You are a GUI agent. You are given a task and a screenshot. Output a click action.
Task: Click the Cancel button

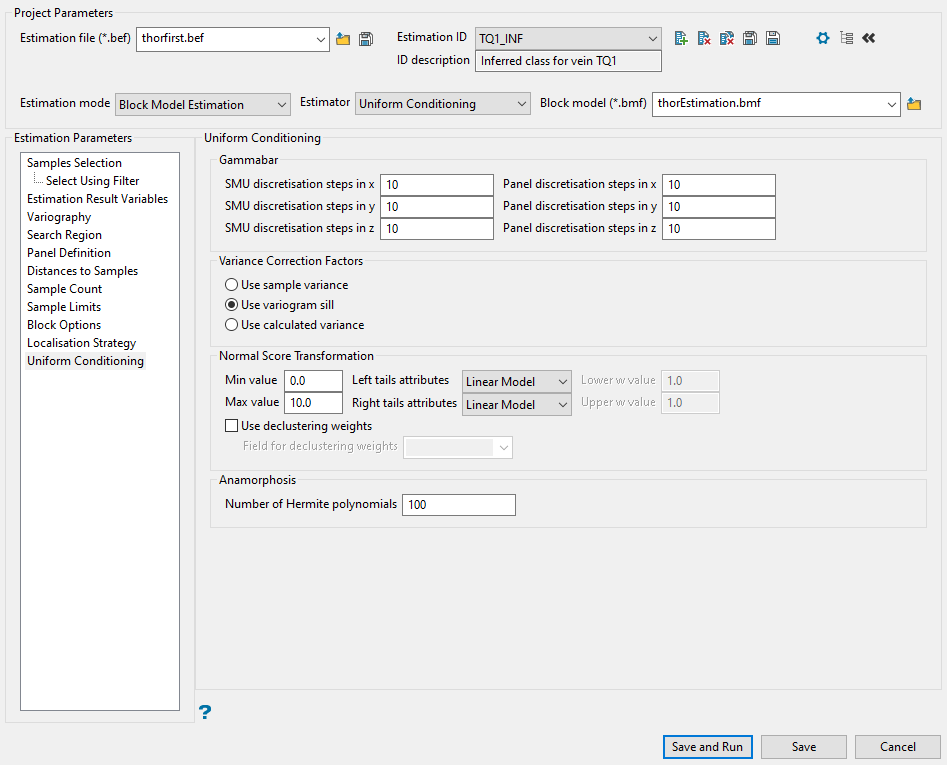coord(897,747)
